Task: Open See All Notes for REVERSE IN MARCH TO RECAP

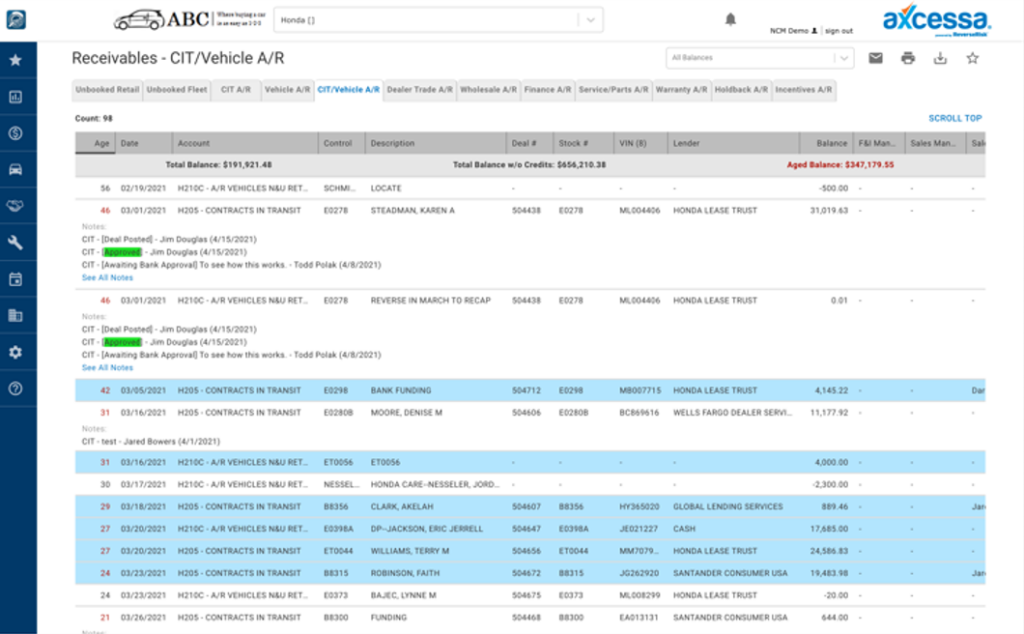Action: pyautogui.click(x=107, y=368)
